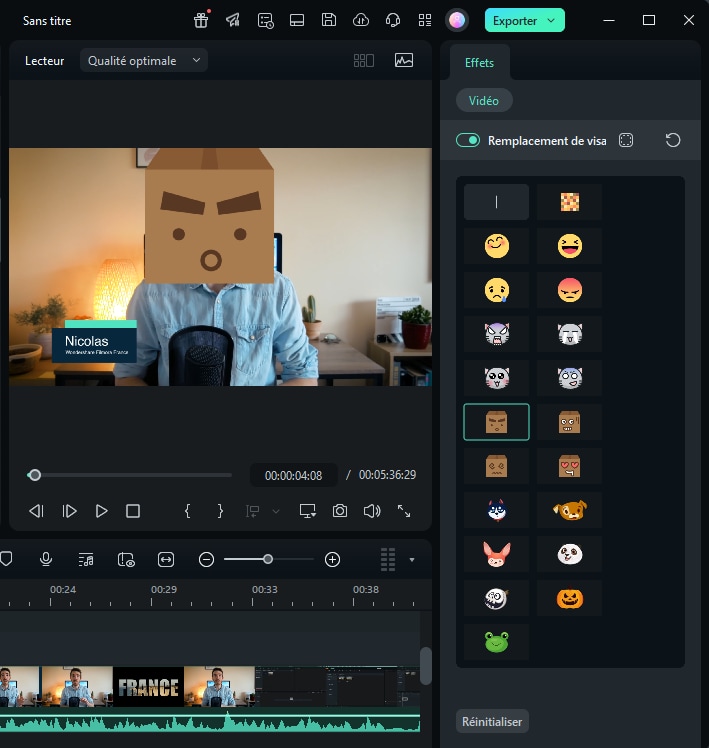Click the Réinitialiser button
709x748 pixels.
[x=492, y=721]
